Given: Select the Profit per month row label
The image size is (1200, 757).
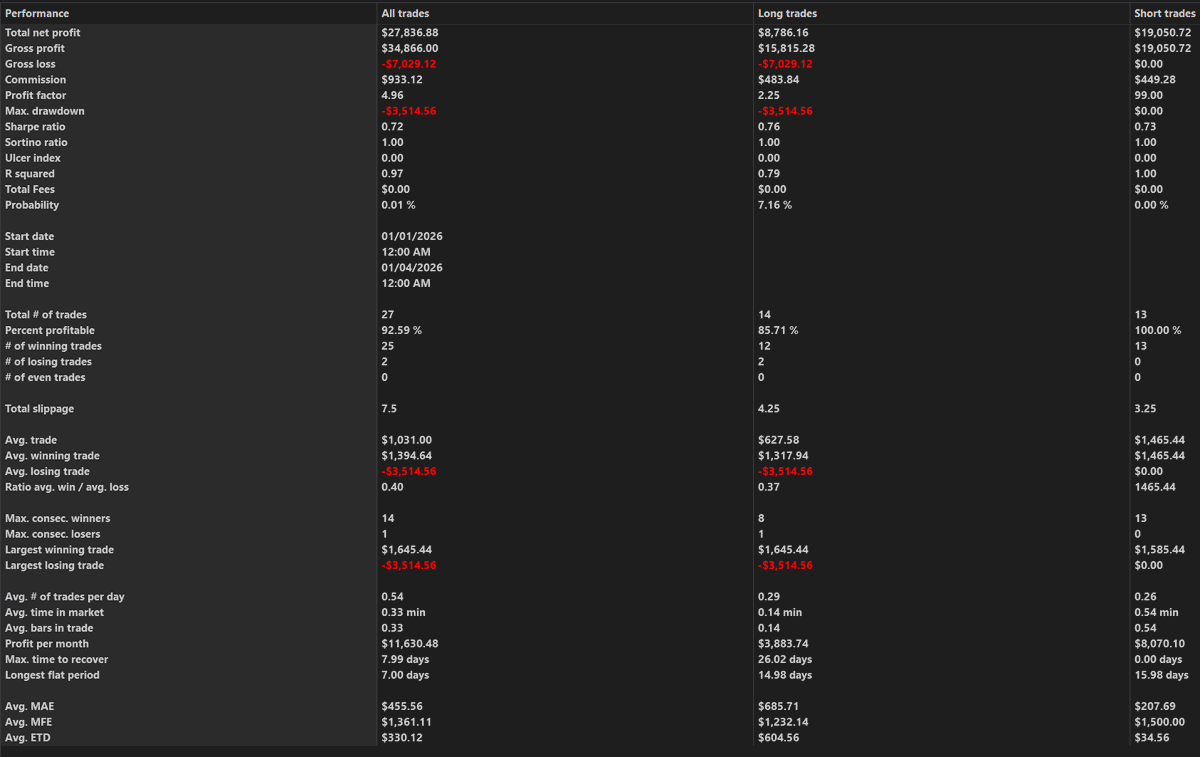Looking at the screenshot, I should [x=47, y=644].
